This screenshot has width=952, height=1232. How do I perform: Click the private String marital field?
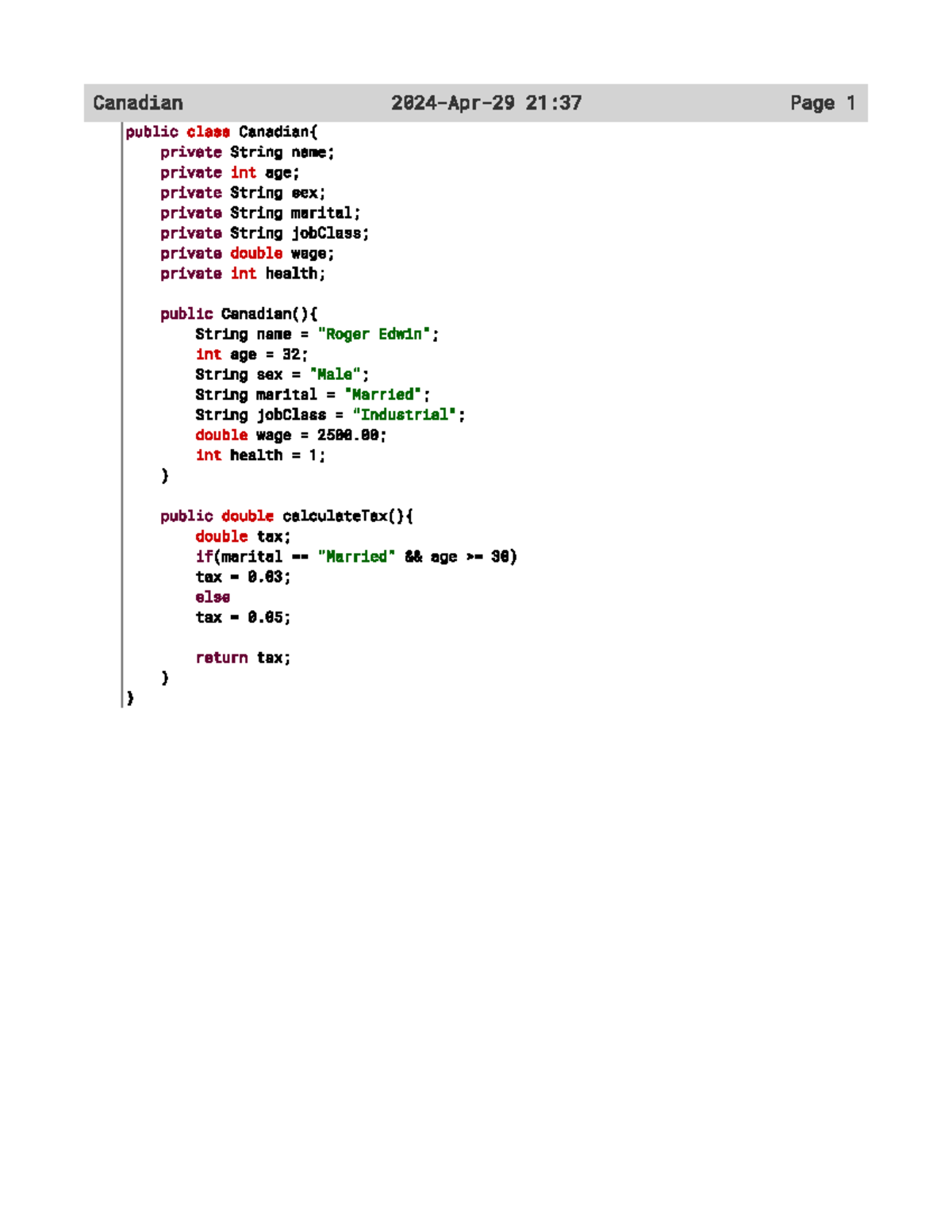260,213
